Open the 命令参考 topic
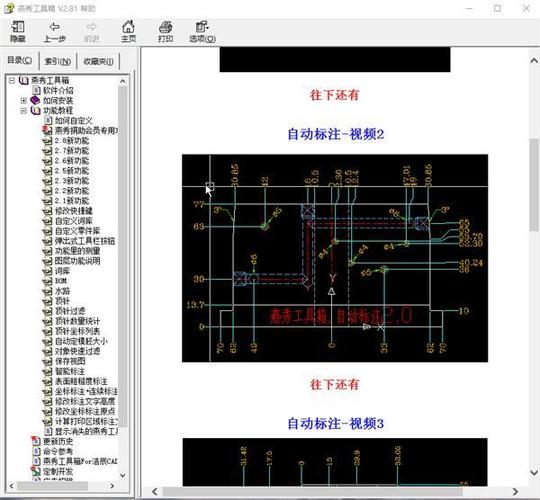The height and width of the screenshot is (500, 540). point(58,451)
